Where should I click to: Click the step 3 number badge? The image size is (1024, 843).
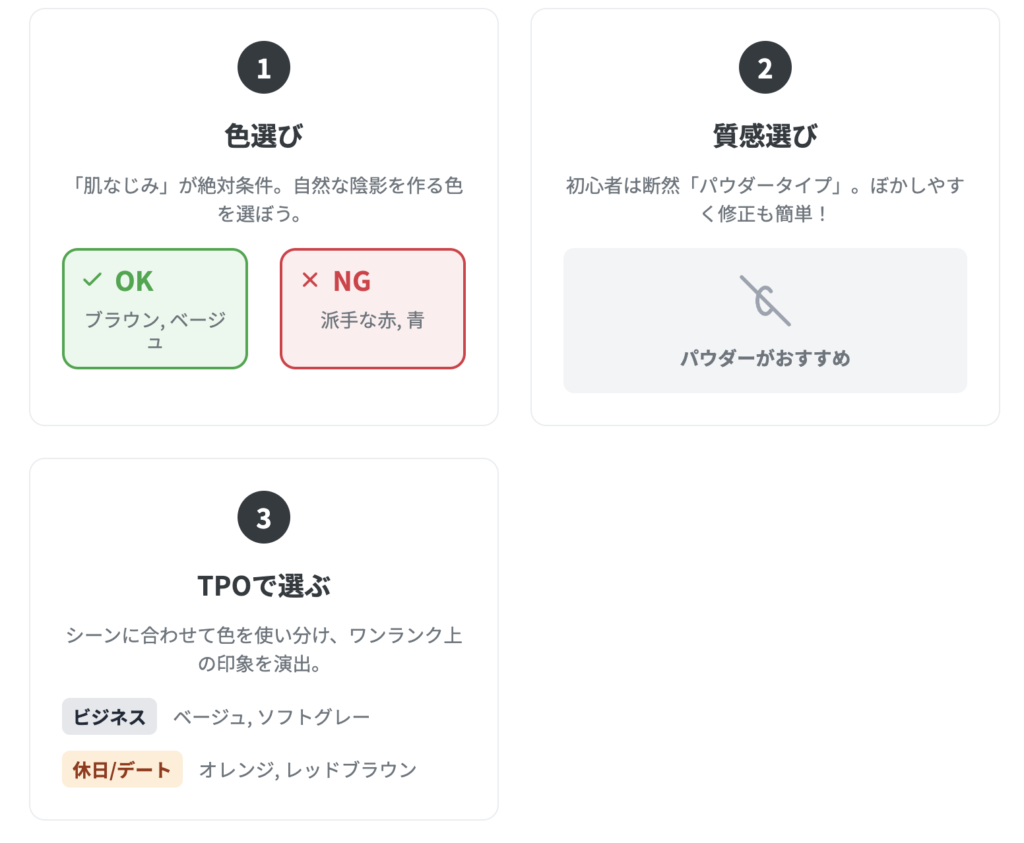[x=263, y=517]
